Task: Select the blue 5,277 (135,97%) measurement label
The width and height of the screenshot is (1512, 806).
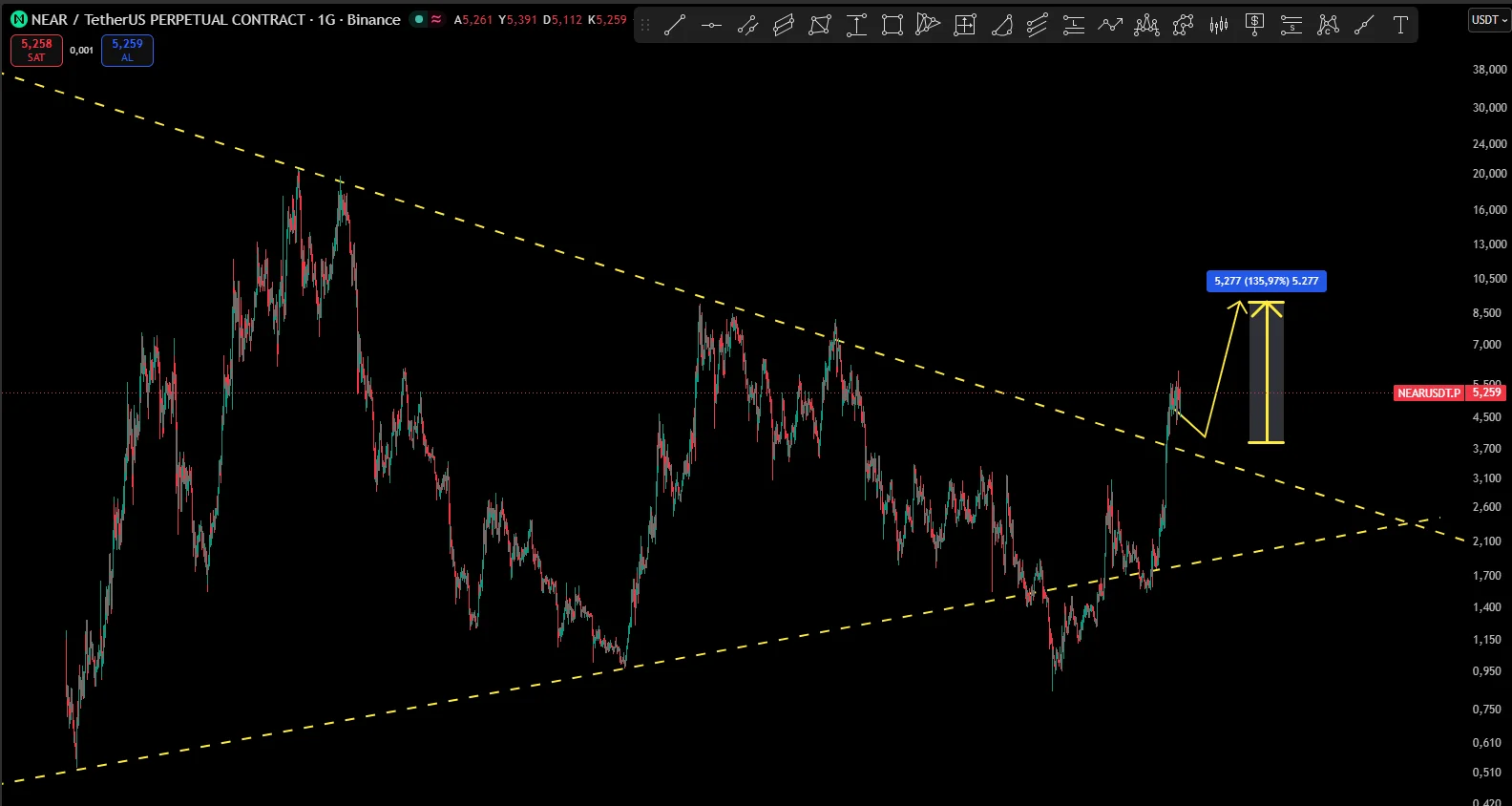Action: click(x=1266, y=281)
